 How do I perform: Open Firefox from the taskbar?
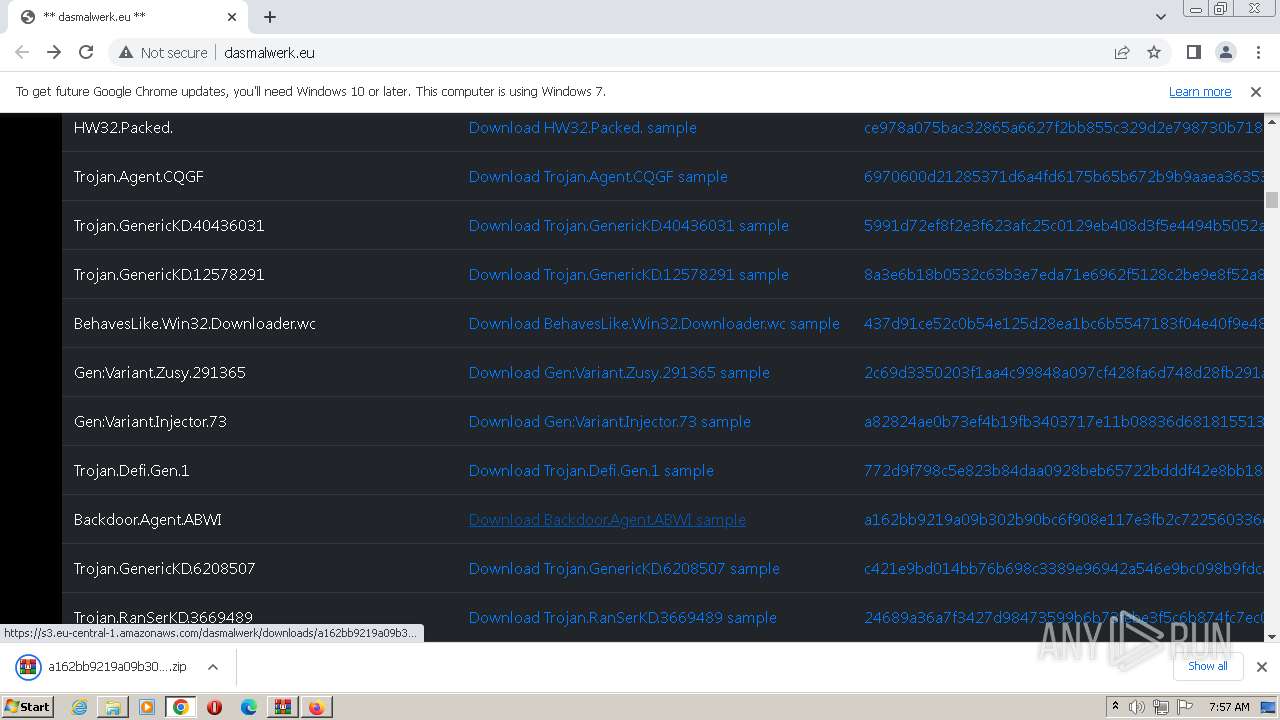(316, 707)
